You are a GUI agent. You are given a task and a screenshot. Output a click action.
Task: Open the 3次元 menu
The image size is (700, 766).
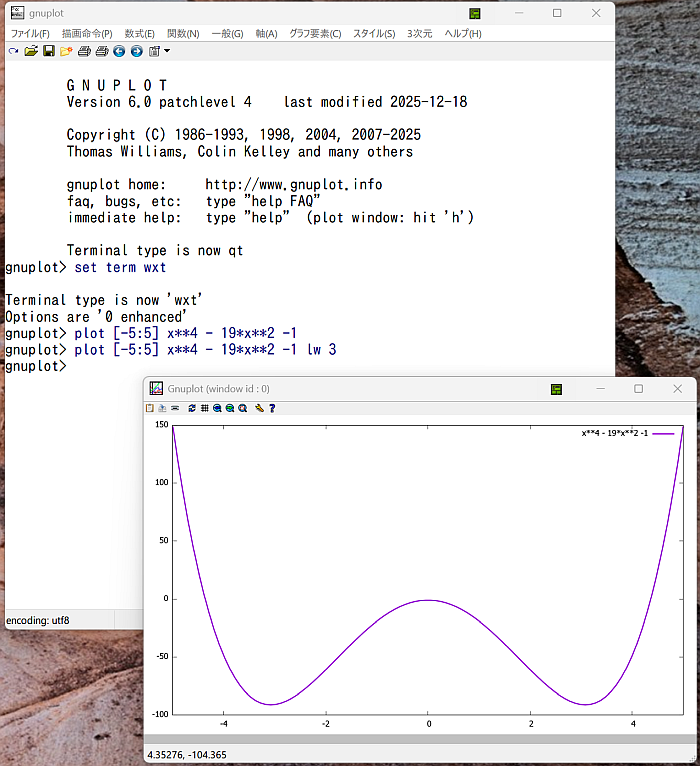(420, 34)
